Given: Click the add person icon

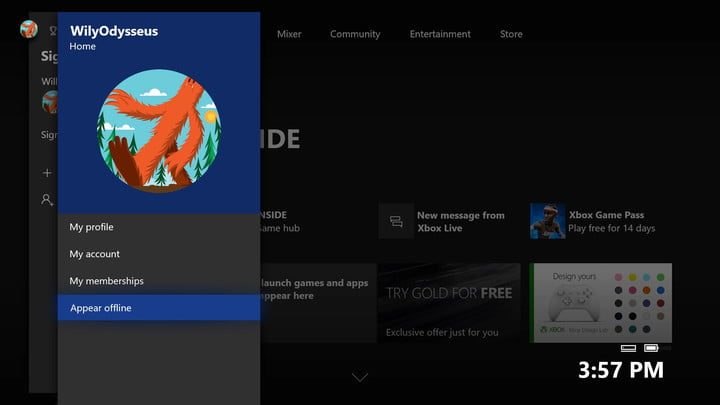Looking at the screenshot, I should point(46,200).
